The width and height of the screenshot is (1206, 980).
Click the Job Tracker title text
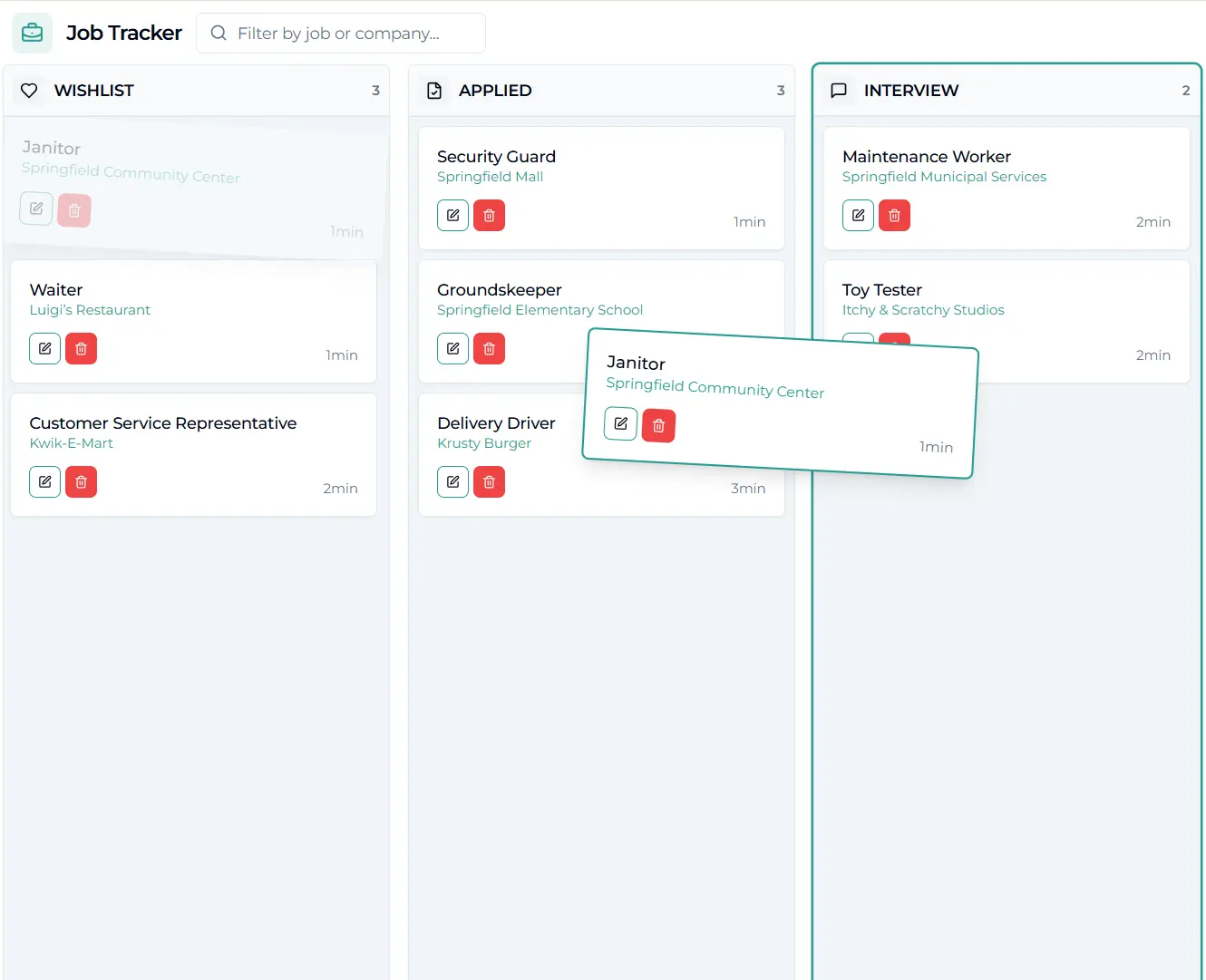[x=124, y=32]
